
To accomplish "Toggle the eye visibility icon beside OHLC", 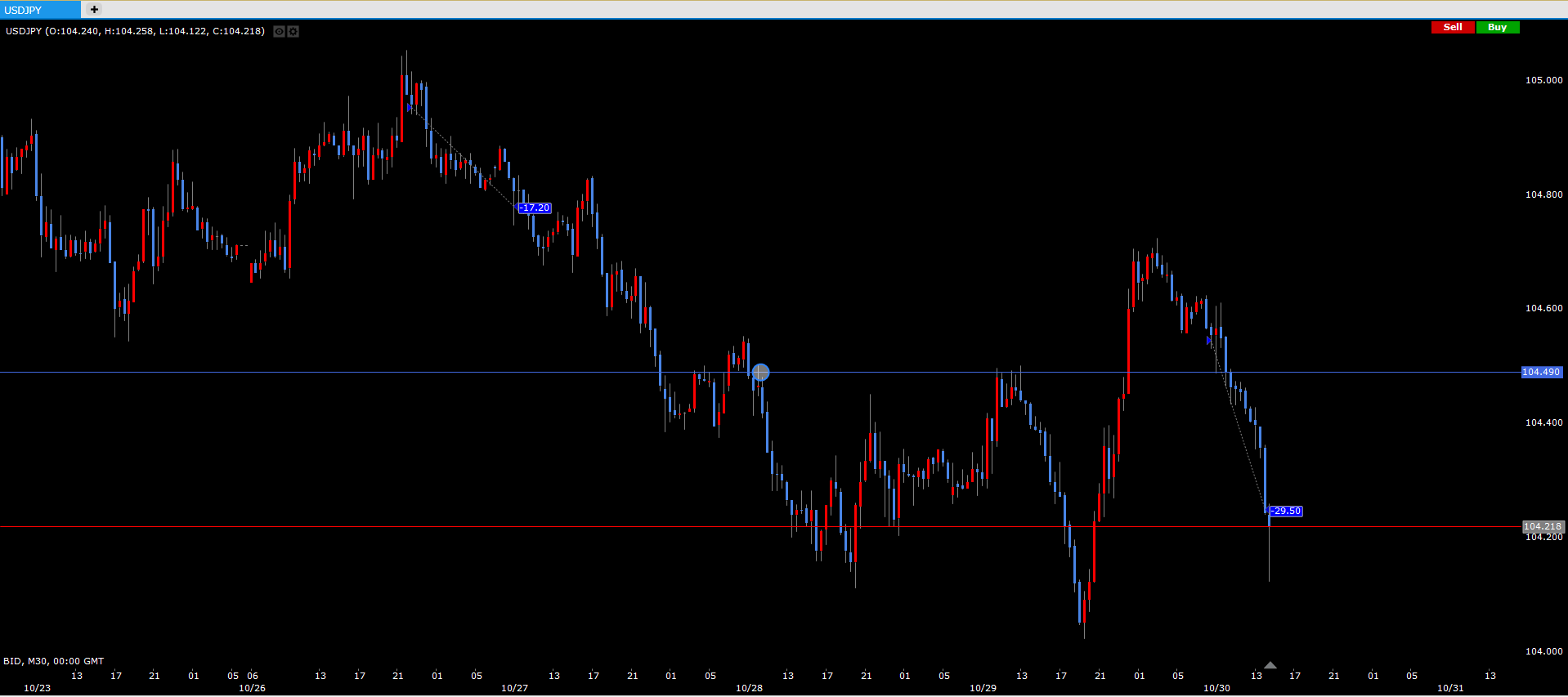I will pyautogui.click(x=279, y=31).
